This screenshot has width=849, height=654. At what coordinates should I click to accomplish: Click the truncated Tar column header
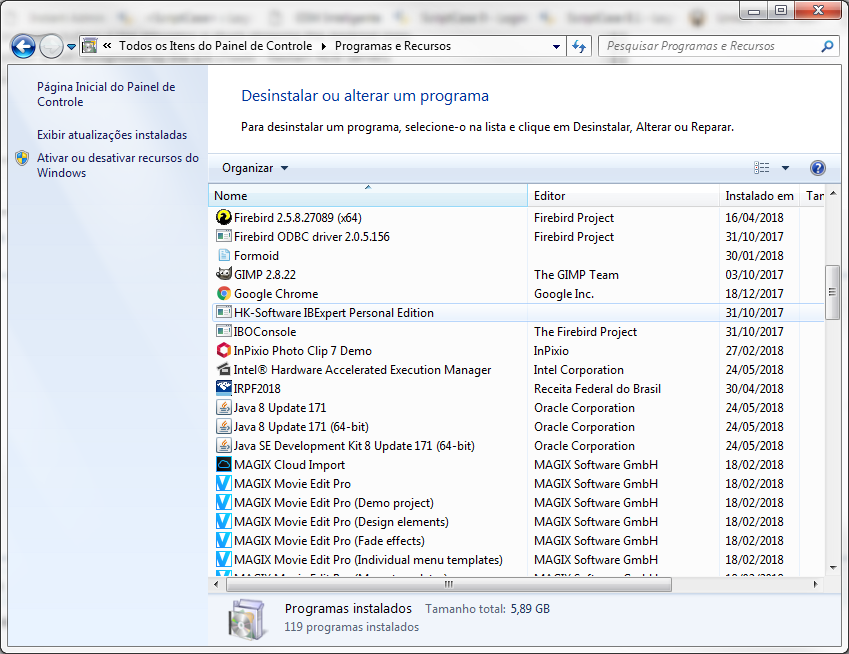pyautogui.click(x=814, y=195)
